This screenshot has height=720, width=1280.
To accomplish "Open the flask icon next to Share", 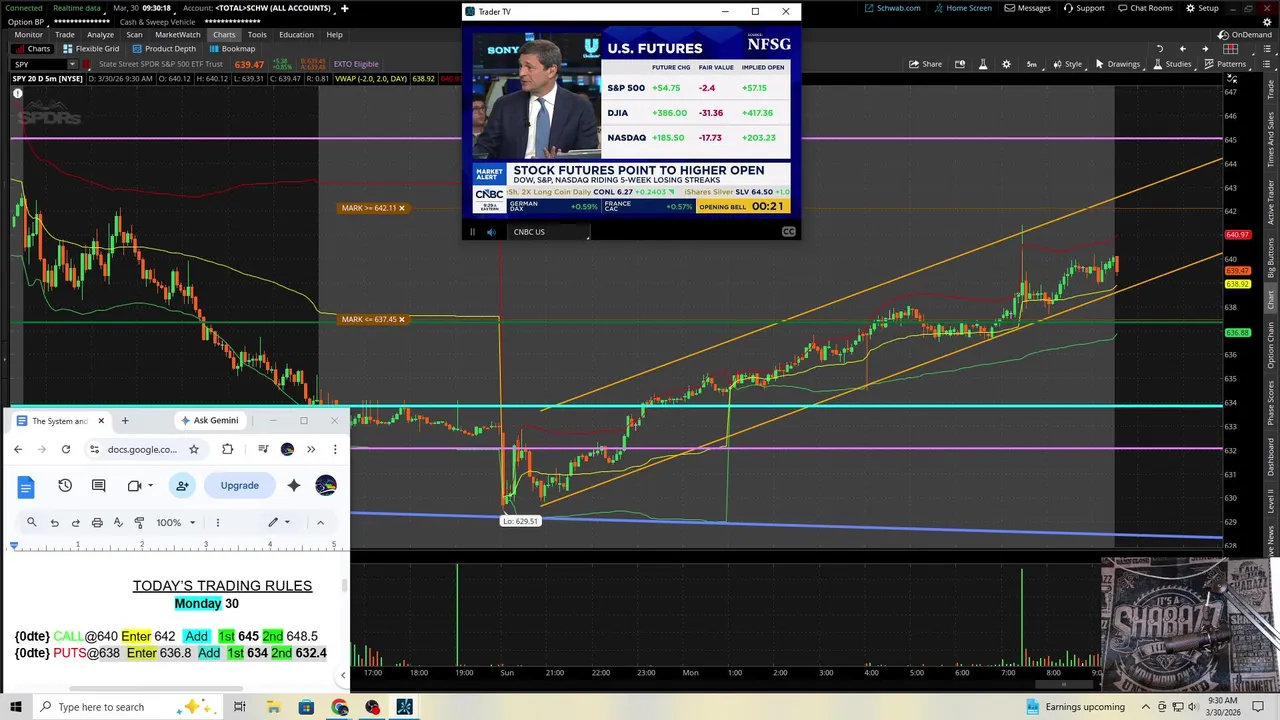I will 982,64.
